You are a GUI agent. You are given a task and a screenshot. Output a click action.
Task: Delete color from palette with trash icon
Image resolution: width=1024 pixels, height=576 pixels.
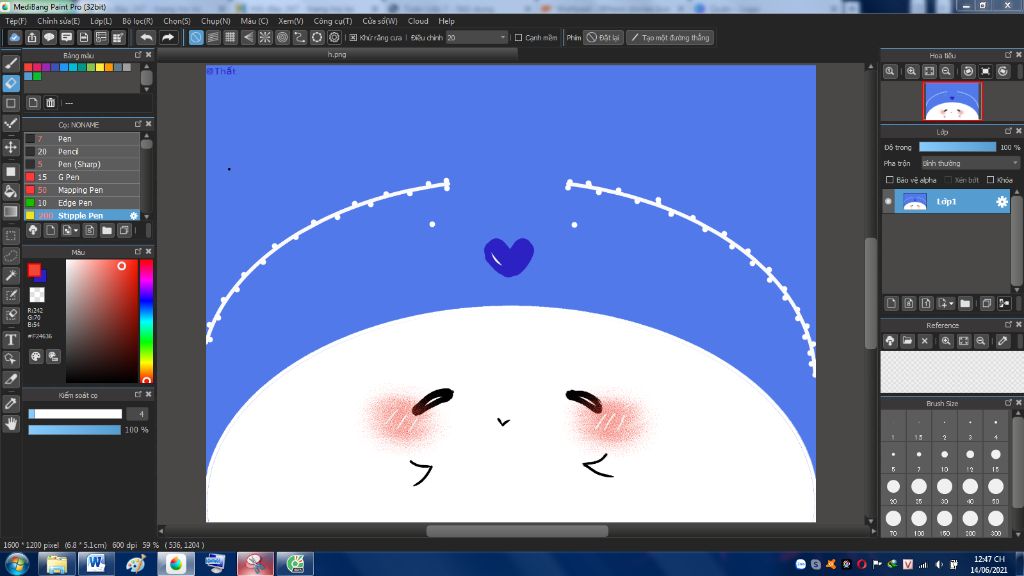click(x=50, y=103)
